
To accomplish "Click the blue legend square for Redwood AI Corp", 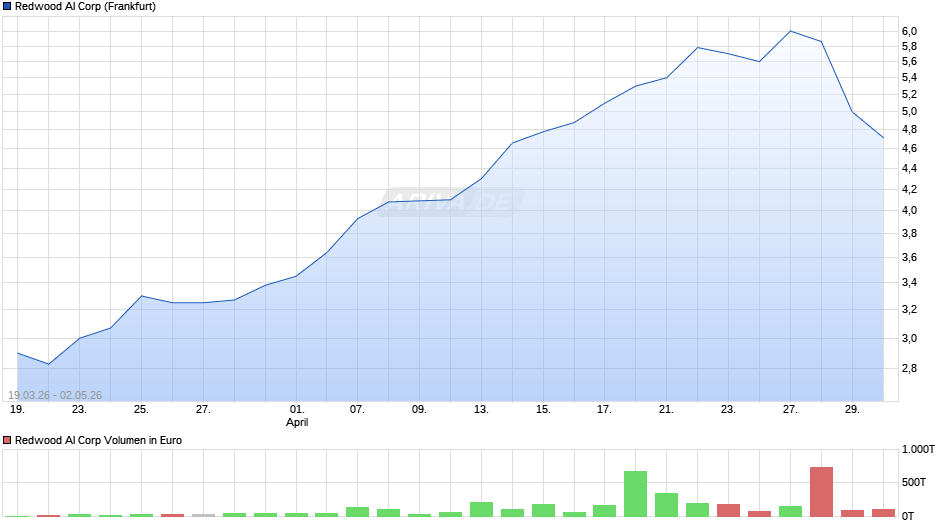I will (x=7, y=7).
